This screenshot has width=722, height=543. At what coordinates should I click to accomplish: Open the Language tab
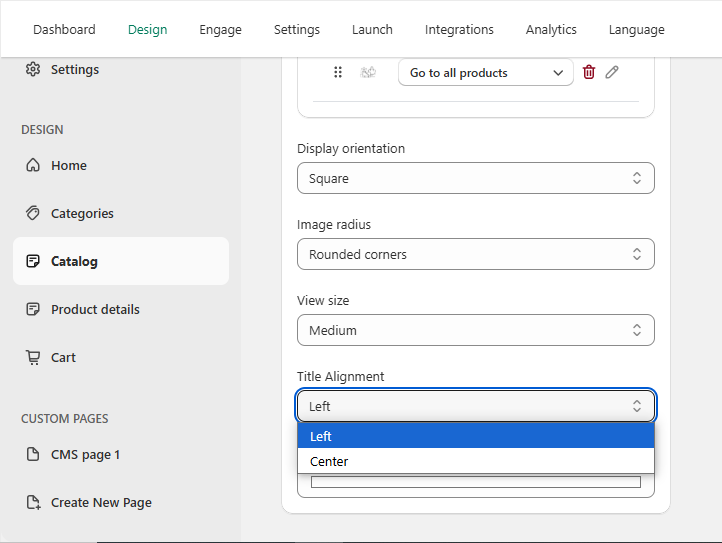click(x=637, y=29)
